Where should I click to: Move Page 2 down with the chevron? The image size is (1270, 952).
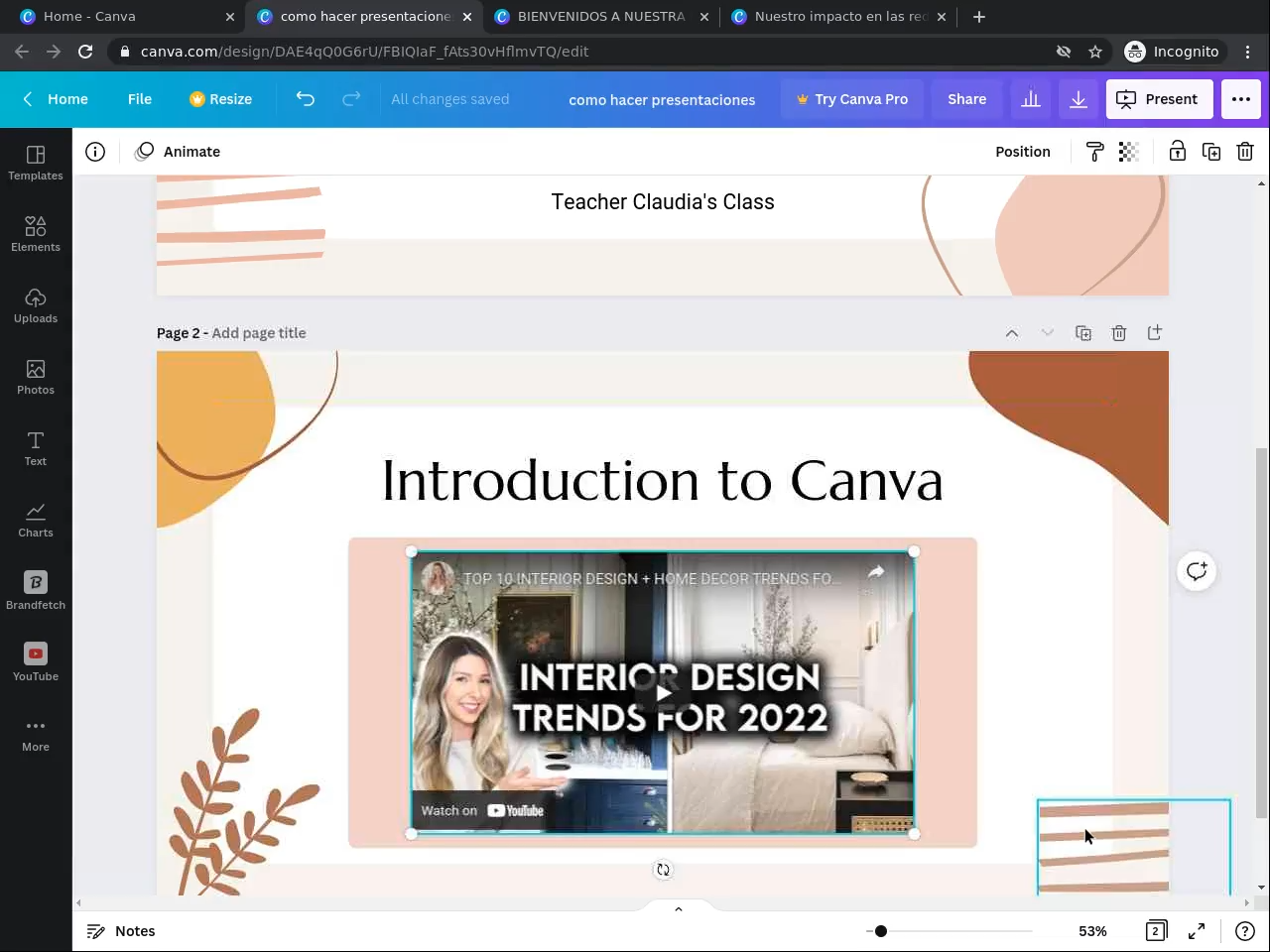(x=1048, y=333)
